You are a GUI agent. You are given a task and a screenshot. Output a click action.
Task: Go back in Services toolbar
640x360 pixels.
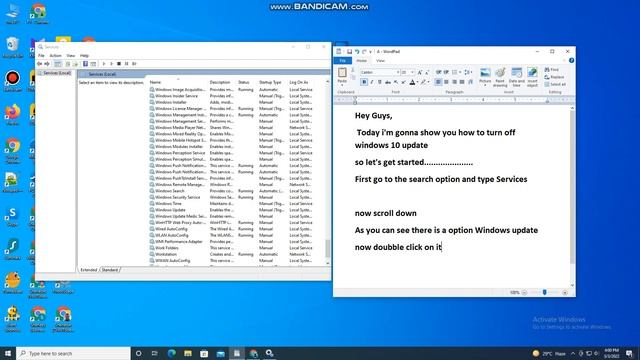point(40,64)
